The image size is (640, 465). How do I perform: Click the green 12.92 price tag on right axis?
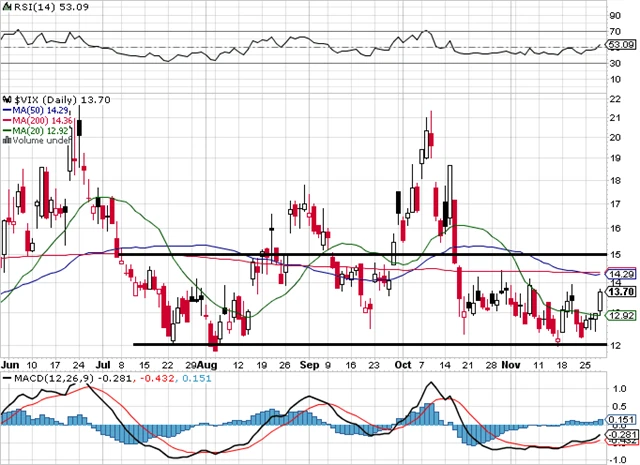pyautogui.click(x=622, y=316)
